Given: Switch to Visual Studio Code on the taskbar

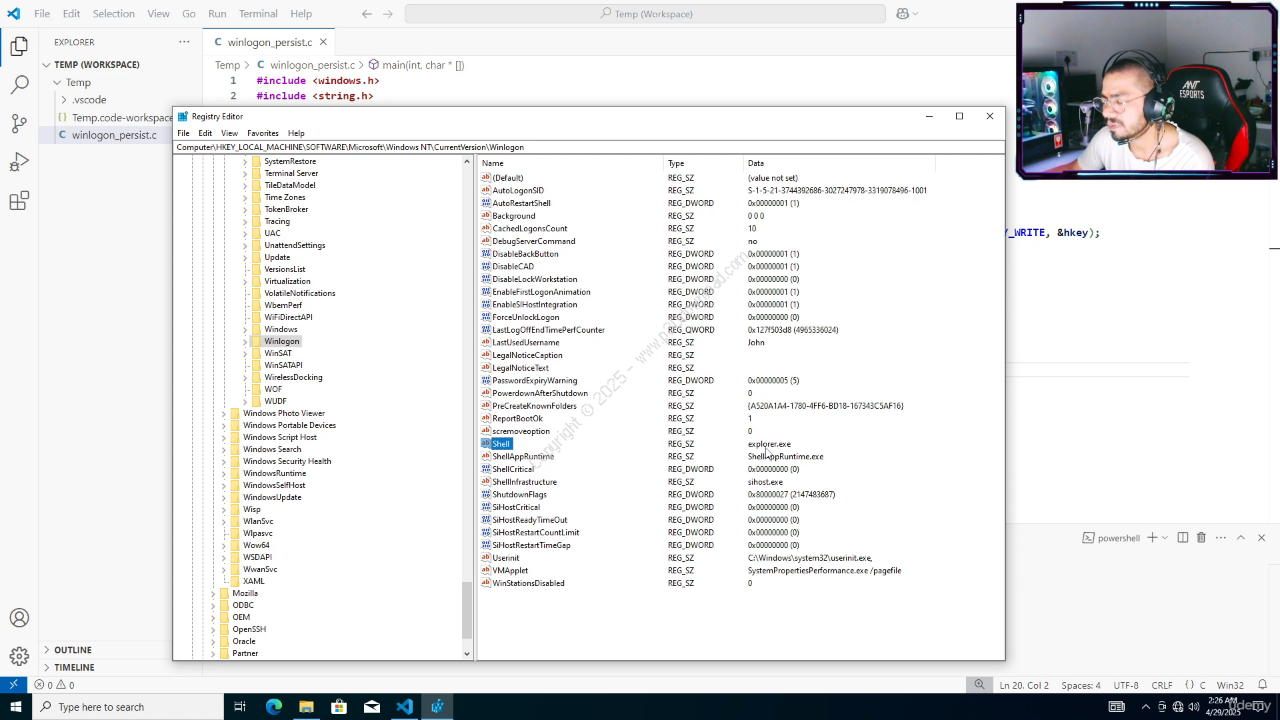Looking at the screenshot, I should [405, 707].
